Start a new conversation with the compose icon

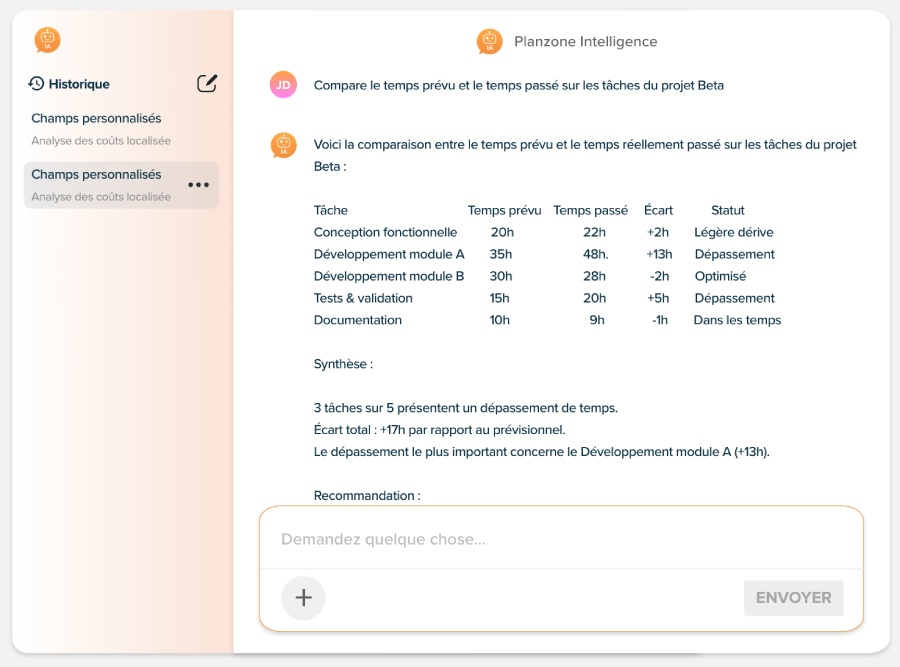[x=206, y=84]
